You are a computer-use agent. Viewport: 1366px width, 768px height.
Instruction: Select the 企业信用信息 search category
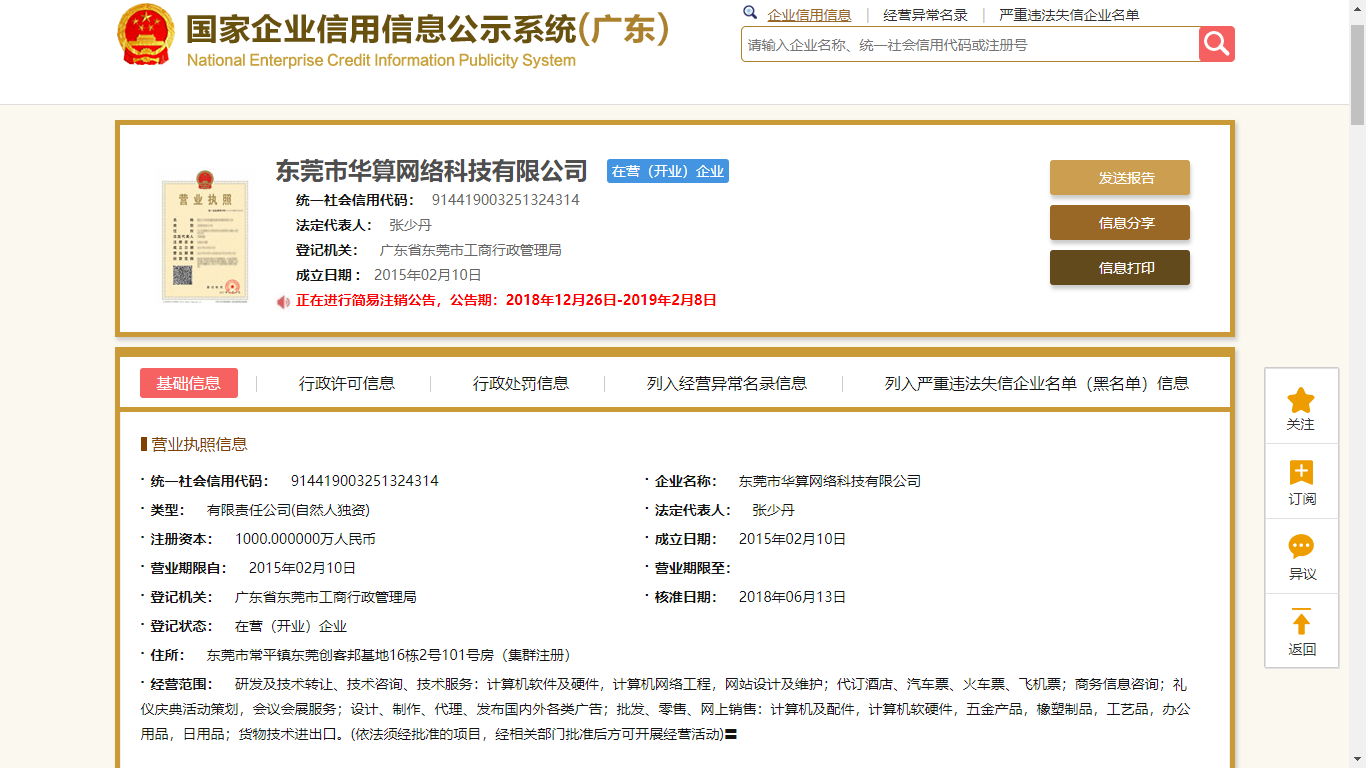click(809, 15)
